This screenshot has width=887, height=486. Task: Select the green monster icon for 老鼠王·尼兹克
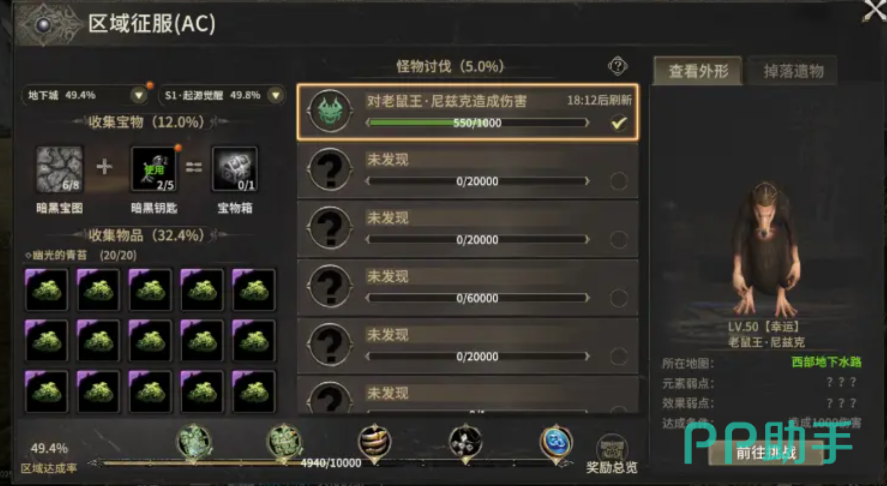(330, 111)
